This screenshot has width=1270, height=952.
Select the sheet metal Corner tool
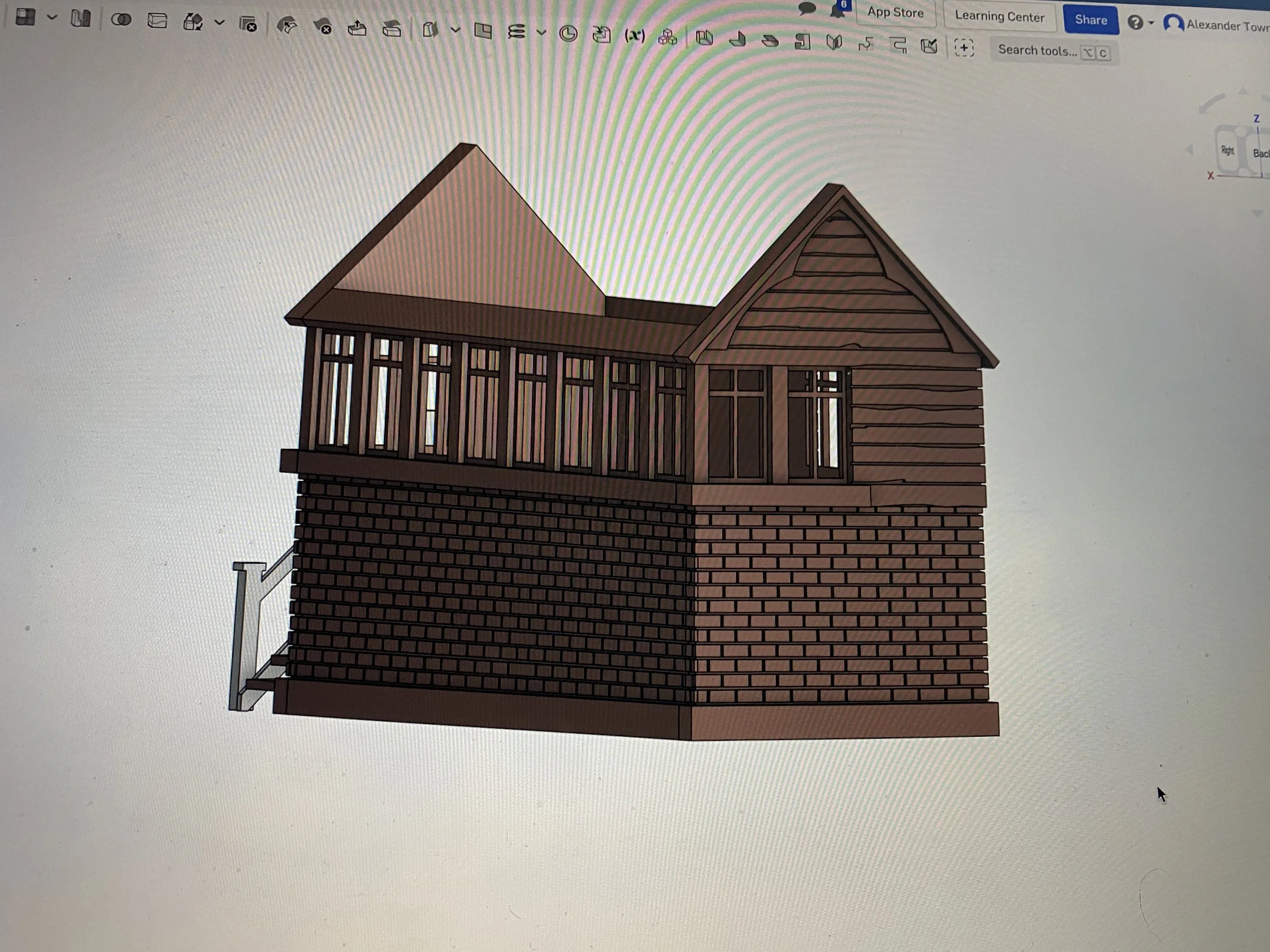coord(898,44)
